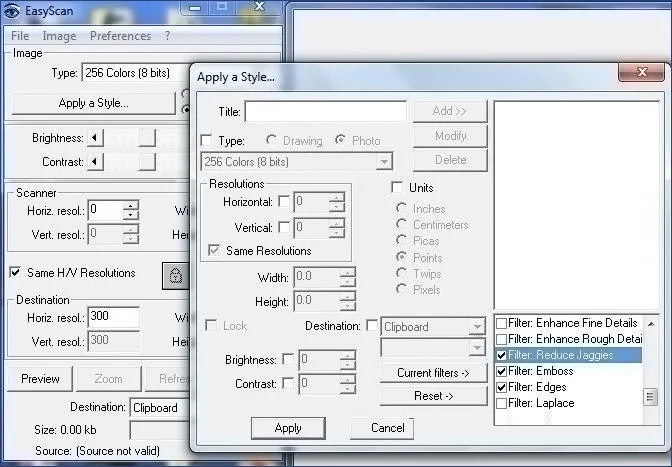Image resolution: width=672 pixels, height=467 pixels.
Task: Uncheck Filter: Reduce Jaggies
Action: coord(501,355)
